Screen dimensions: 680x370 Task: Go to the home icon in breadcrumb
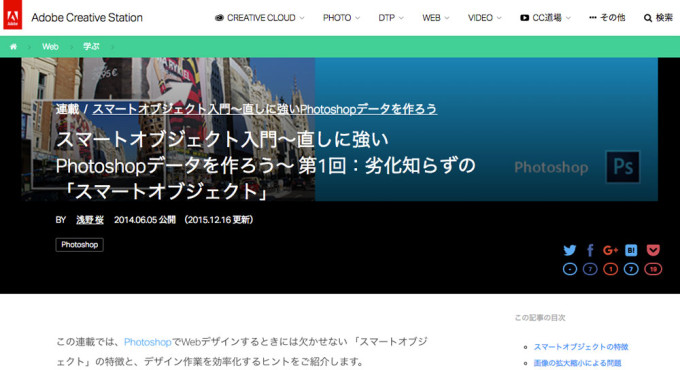pyautogui.click(x=13, y=46)
